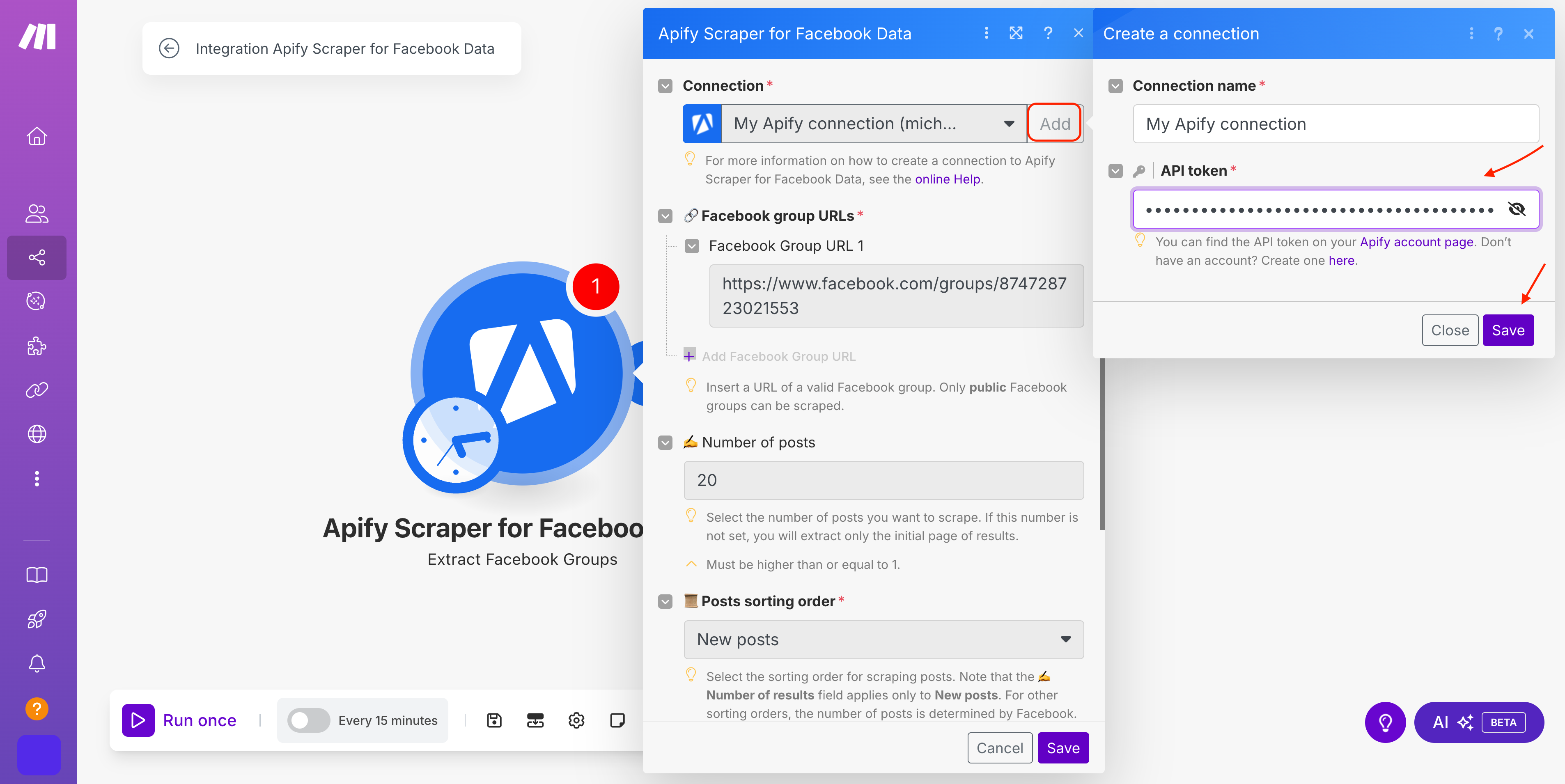Screen dimensions: 1565x784
Task: Open Connections via the chain-link sidebar icon
Action: [x=37, y=389]
